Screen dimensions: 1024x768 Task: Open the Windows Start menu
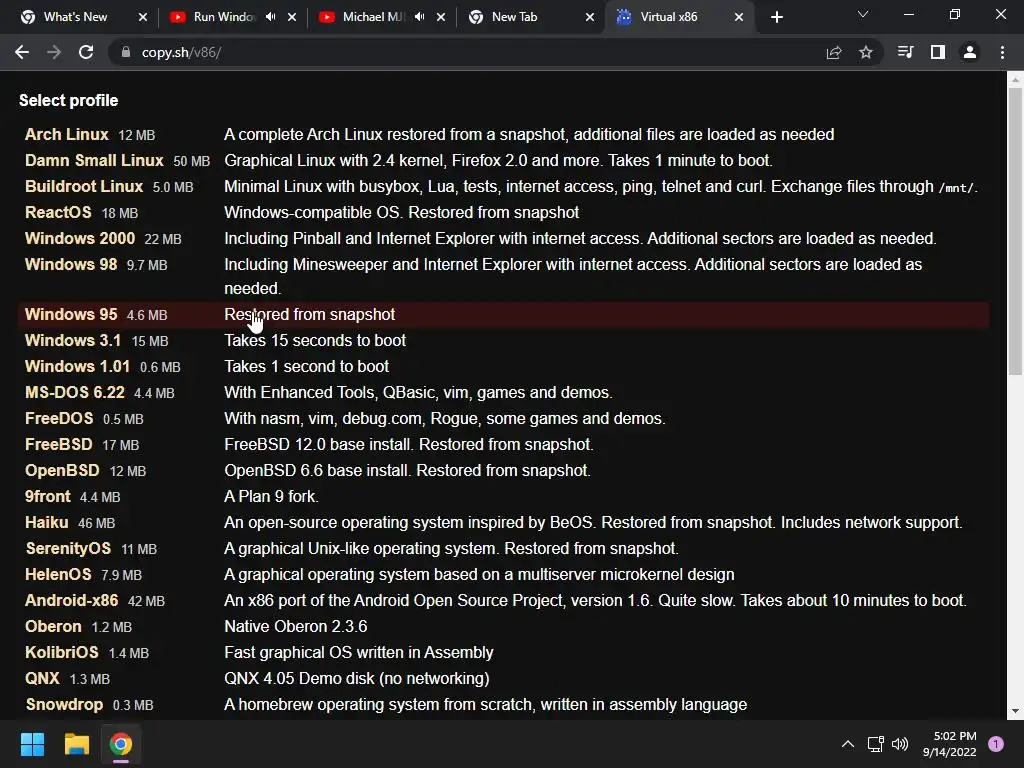[32, 744]
